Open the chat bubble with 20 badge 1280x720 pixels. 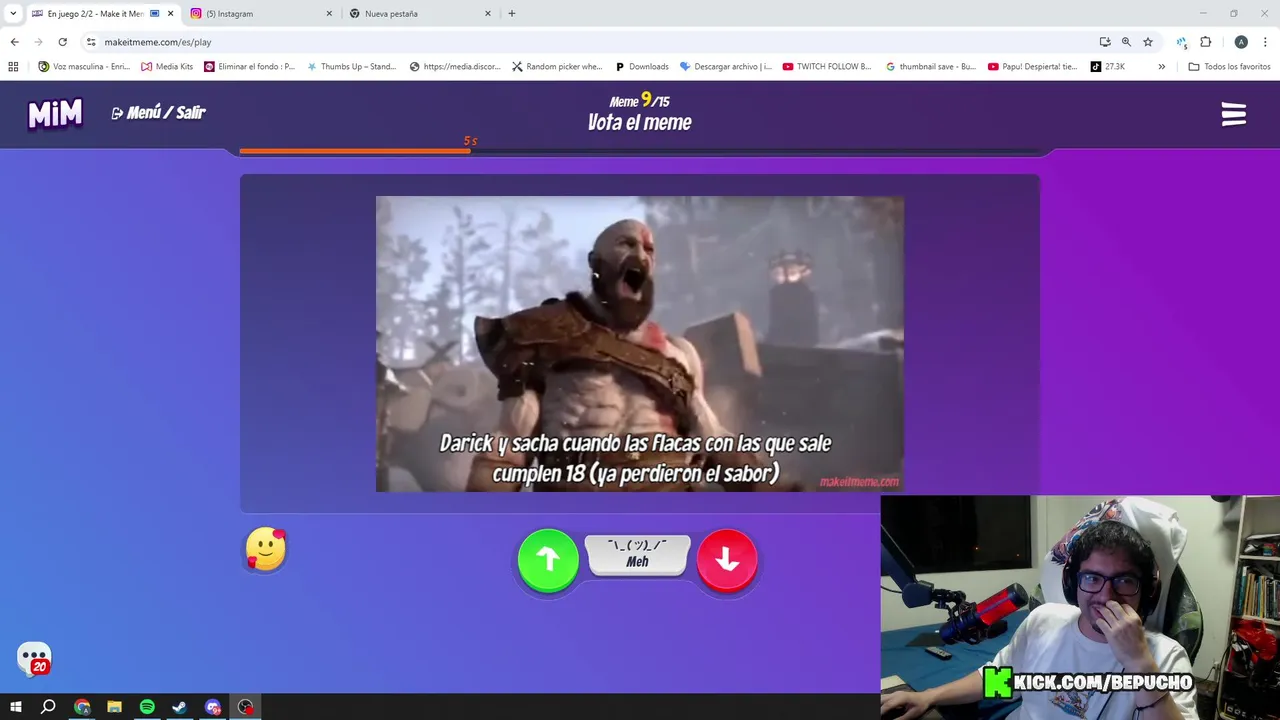(x=34, y=659)
